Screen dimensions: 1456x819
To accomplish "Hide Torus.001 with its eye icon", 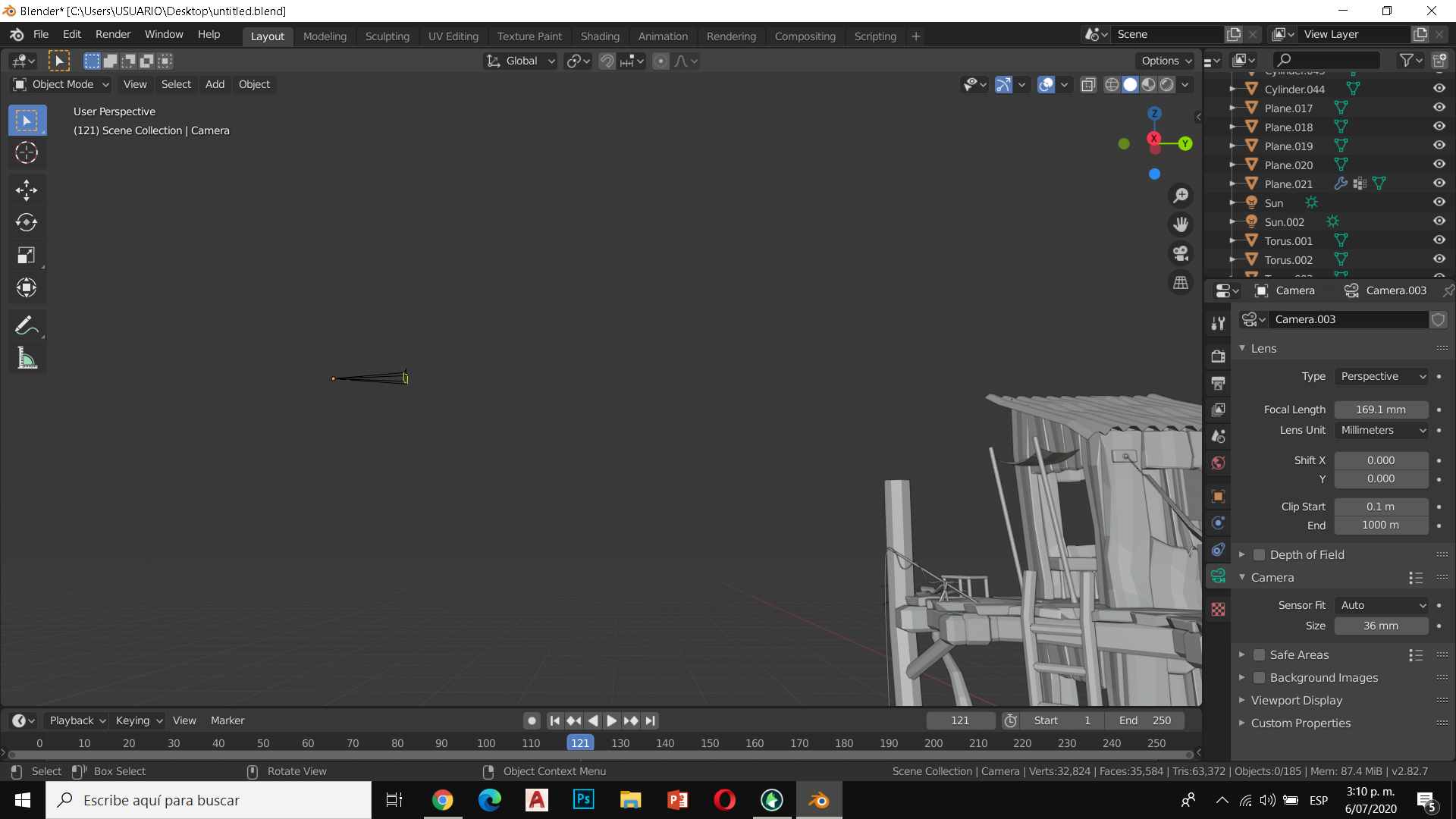I will coord(1439,240).
